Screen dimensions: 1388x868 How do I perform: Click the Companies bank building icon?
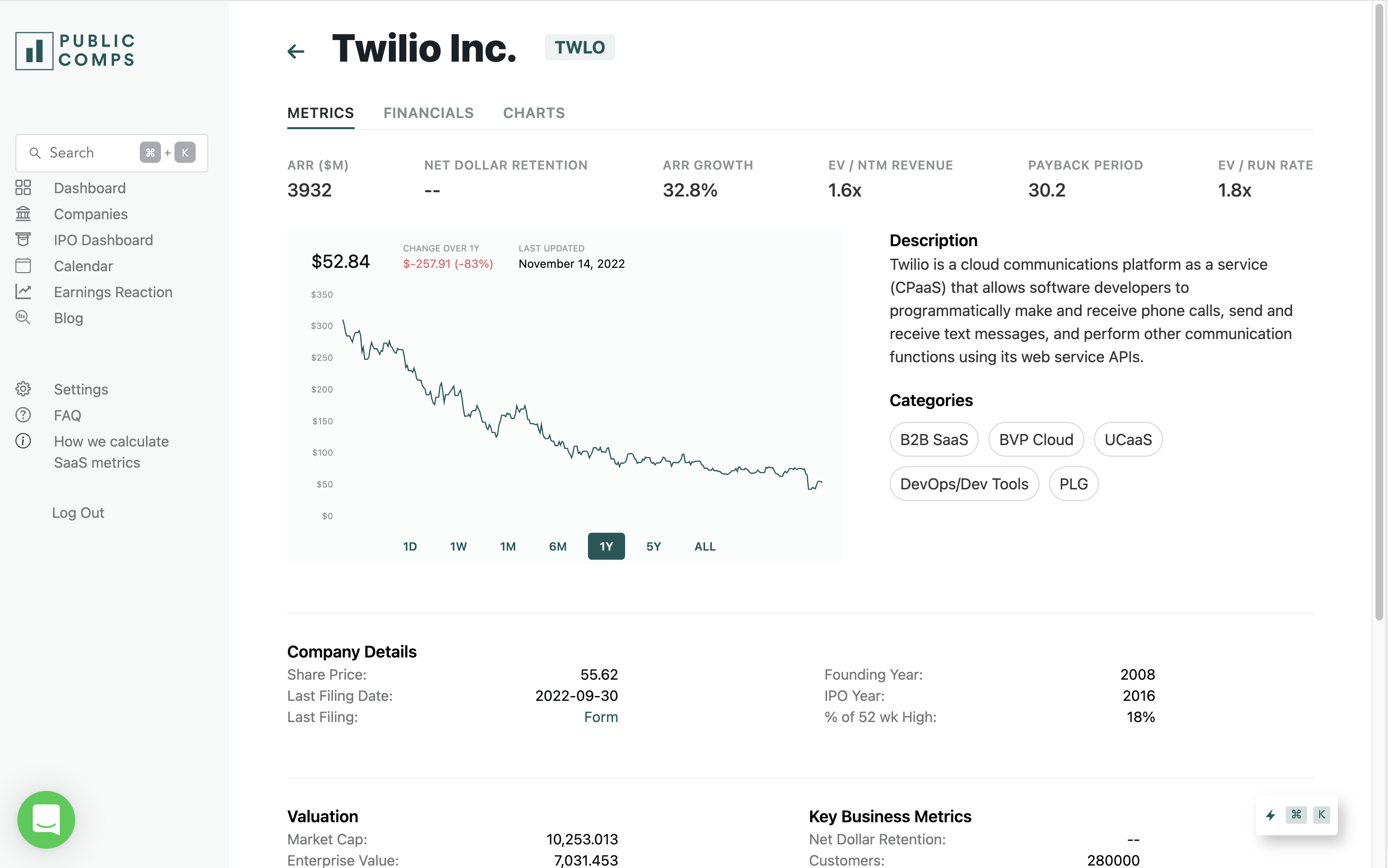coord(23,213)
